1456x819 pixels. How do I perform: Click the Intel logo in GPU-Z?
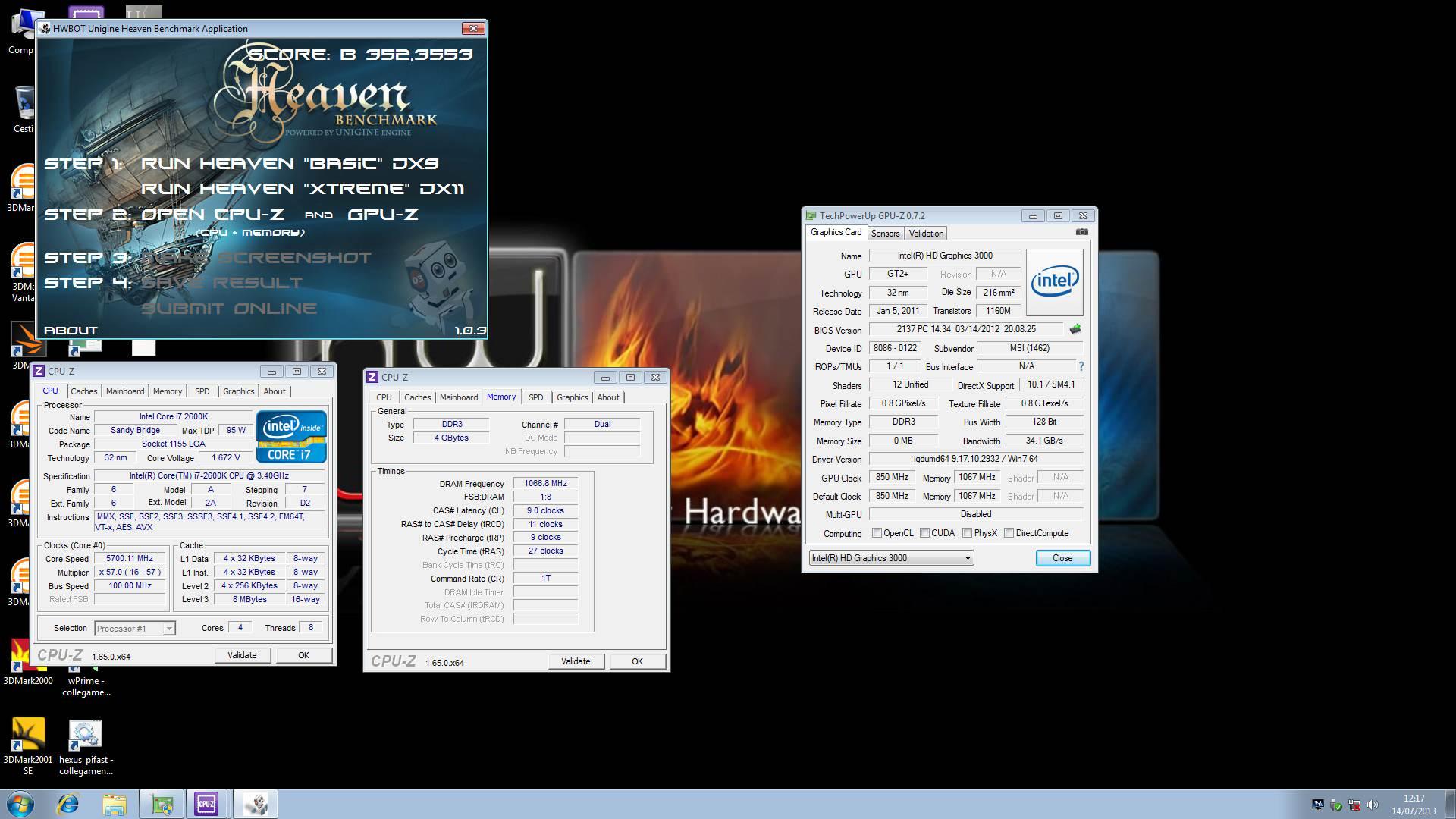[1054, 281]
